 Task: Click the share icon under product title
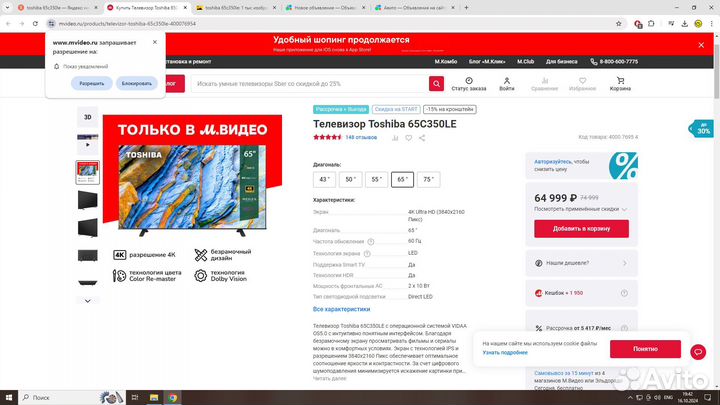422,138
